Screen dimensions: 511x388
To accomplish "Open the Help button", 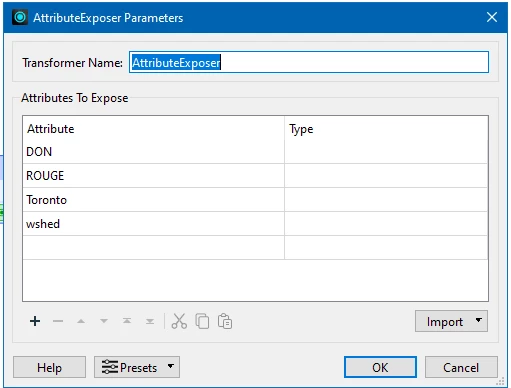I will (x=49, y=367).
